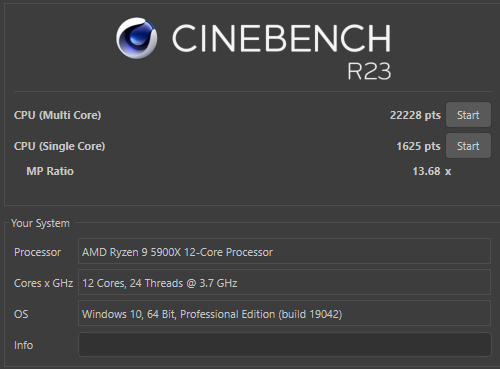Screen dimensions: 500x369
Task: Click the Info row label
Action: click(x=23, y=345)
